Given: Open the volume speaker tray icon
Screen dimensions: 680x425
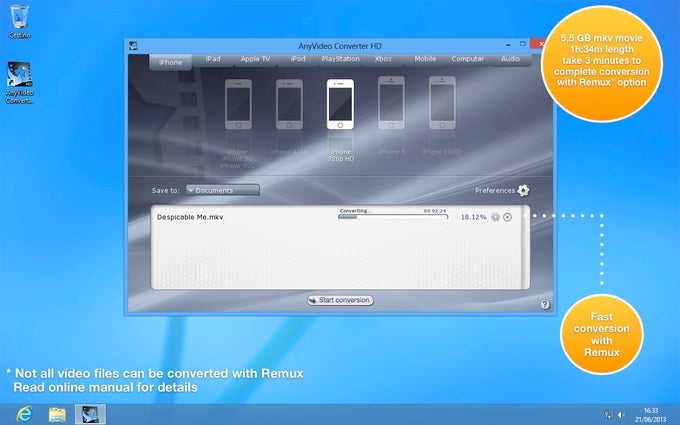Looking at the screenshot, I should tap(621, 415).
